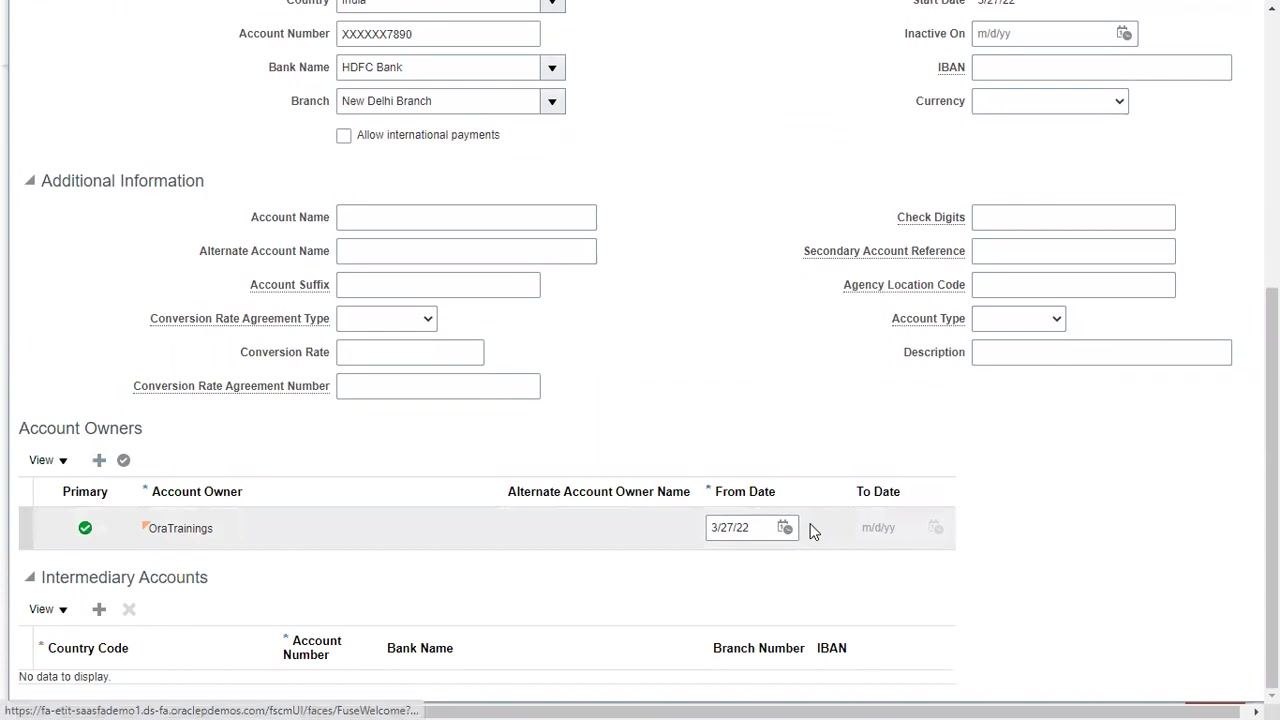The image size is (1280, 720).
Task: Click the Conversion Rate input field
Action: pos(410,352)
